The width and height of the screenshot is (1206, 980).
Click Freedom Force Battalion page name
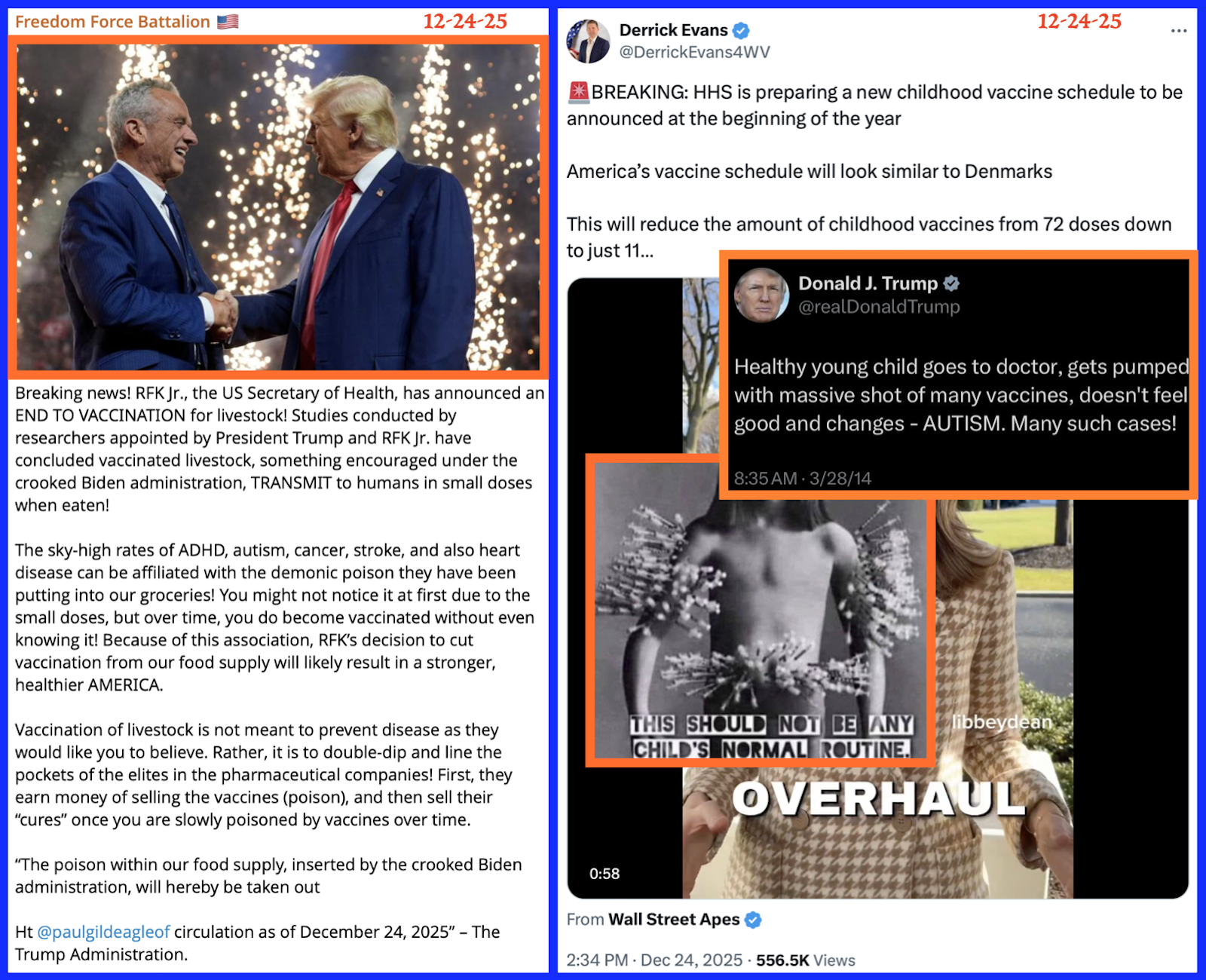[112, 22]
